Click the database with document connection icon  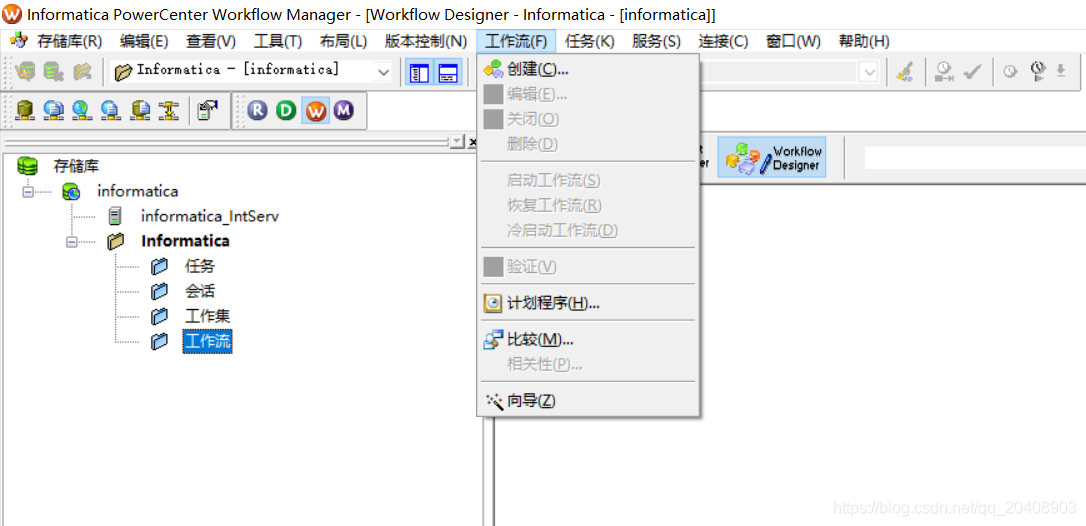(x=141, y=110)
